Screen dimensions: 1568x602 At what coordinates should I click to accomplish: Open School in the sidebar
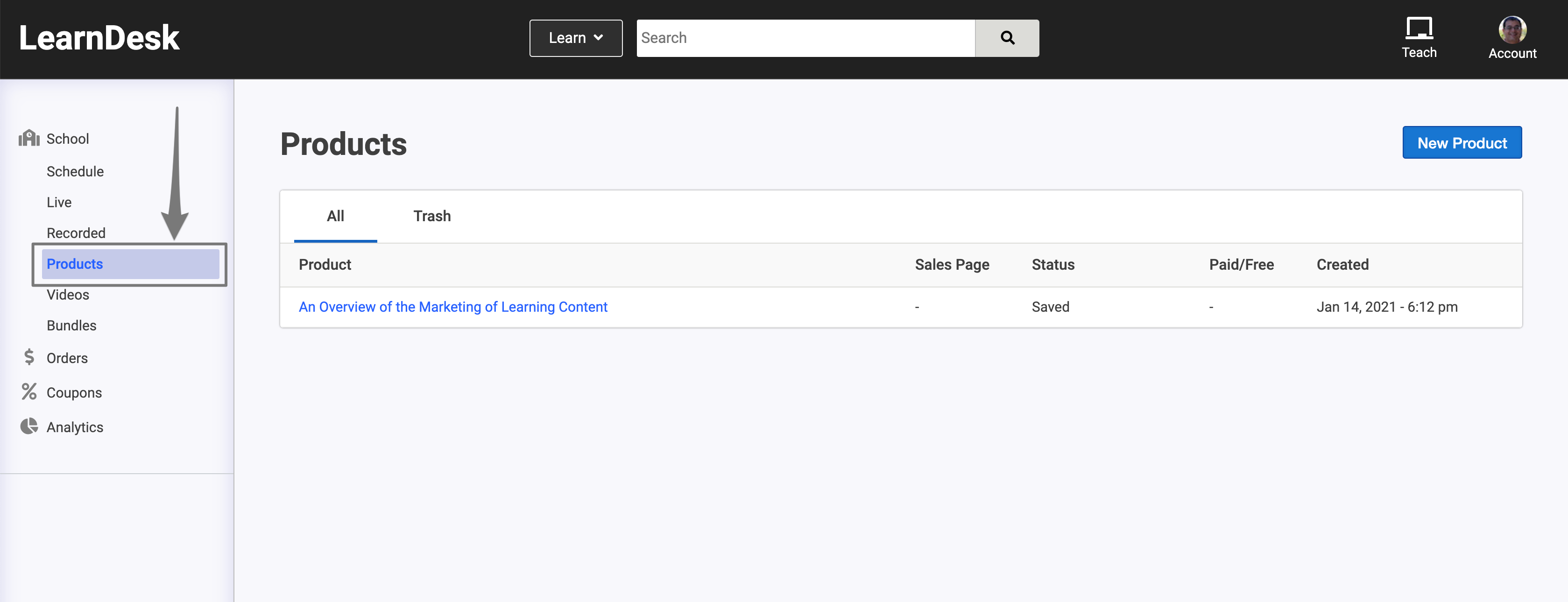point(68,139)
